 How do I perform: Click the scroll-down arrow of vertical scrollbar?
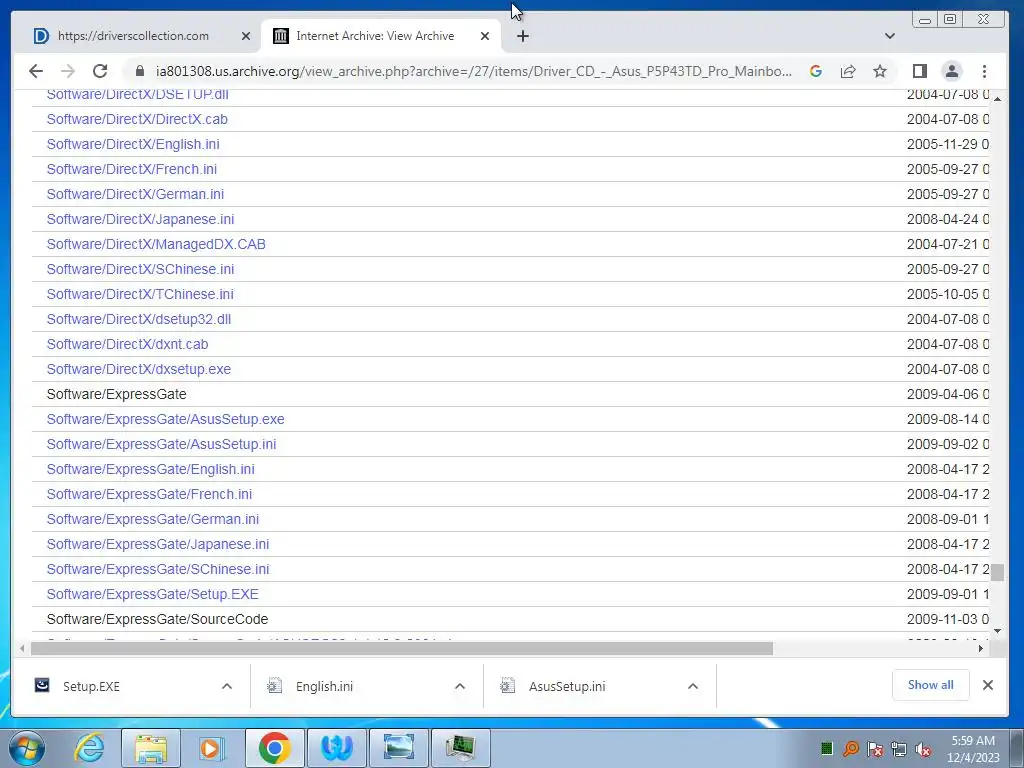coord(997,631)
